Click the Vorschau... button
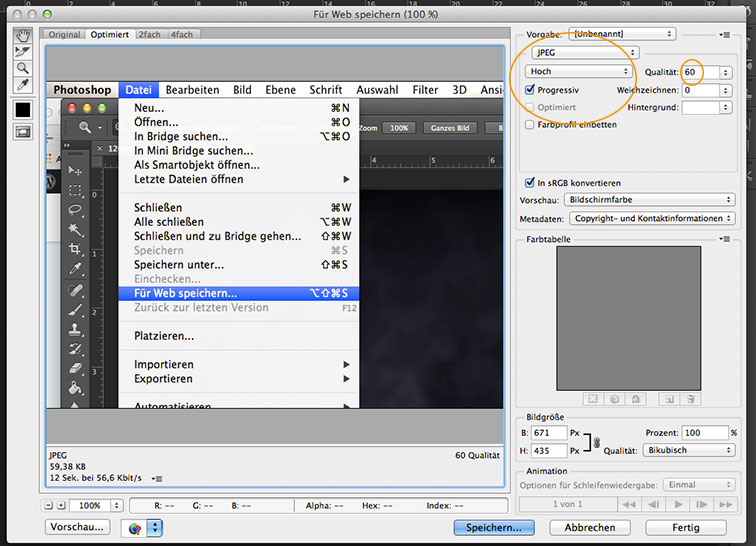The width and height of the screenshot is (756, 546). (x=77, y=527)
